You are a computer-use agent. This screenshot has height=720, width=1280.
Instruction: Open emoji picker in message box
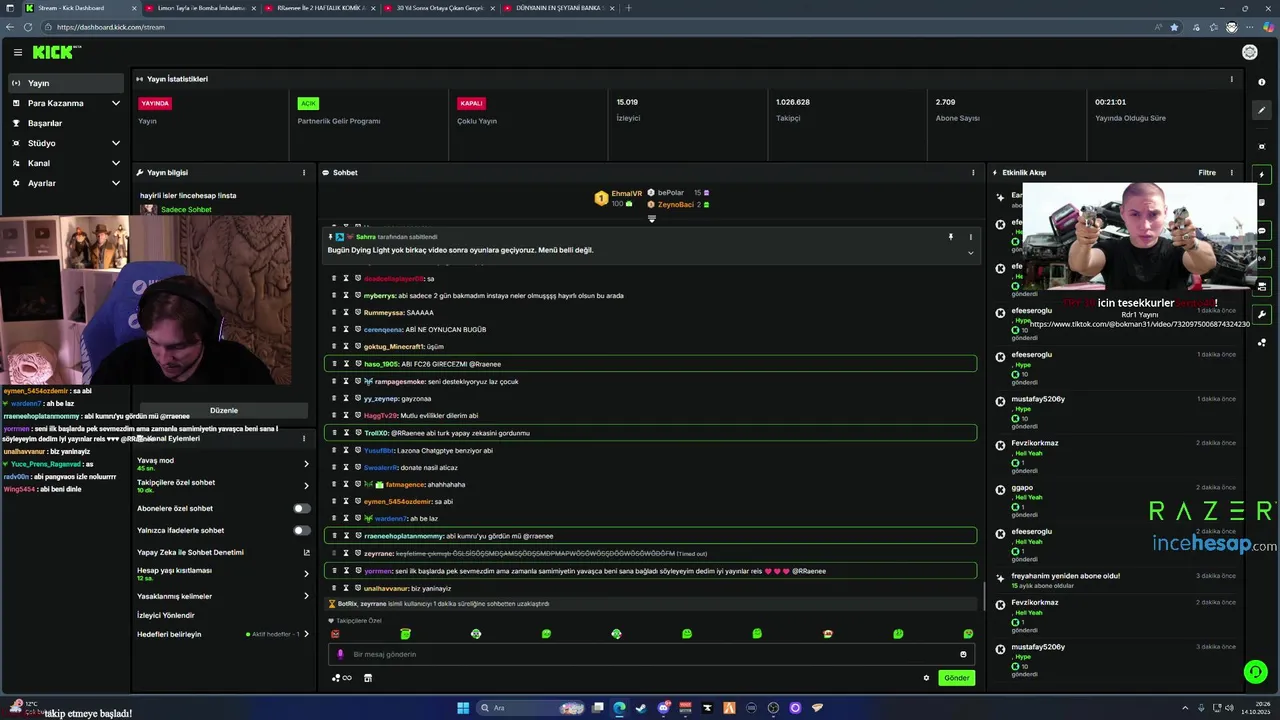point(963,654)
